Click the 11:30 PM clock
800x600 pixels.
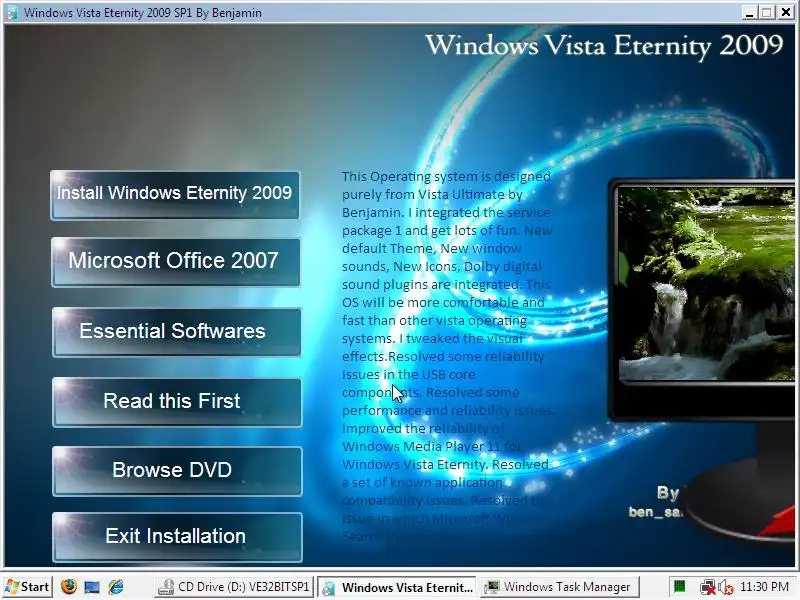pyautogui.click(x=764, y=587)
